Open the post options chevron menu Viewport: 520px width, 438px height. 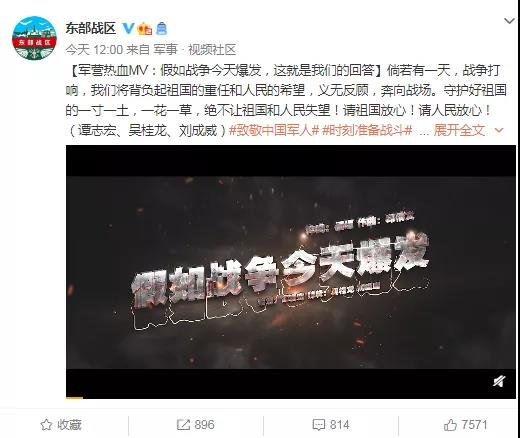pyautogui.click(x=509, y=21)
